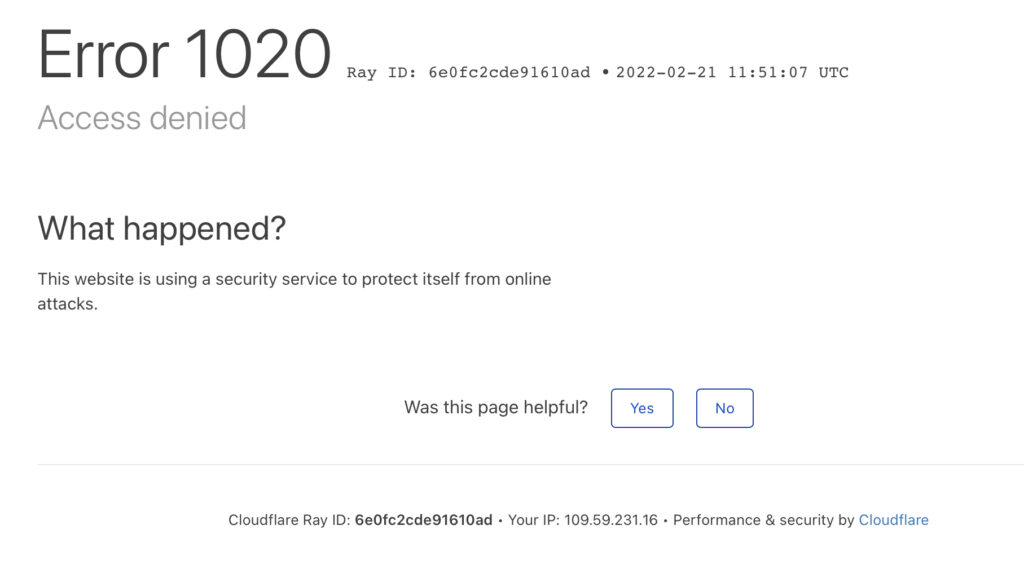Image resolution: width=1024 pixels, height=574 pixels.
Task: Click the word "attacks." in the paragraph
Action: click(68, 304)
